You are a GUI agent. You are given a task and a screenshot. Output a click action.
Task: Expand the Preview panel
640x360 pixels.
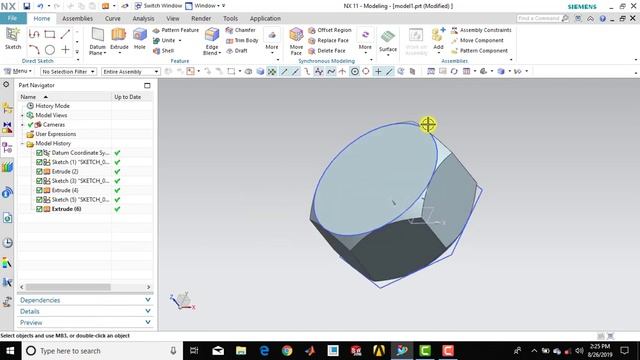pyautogui.click(x=85, y=322)
